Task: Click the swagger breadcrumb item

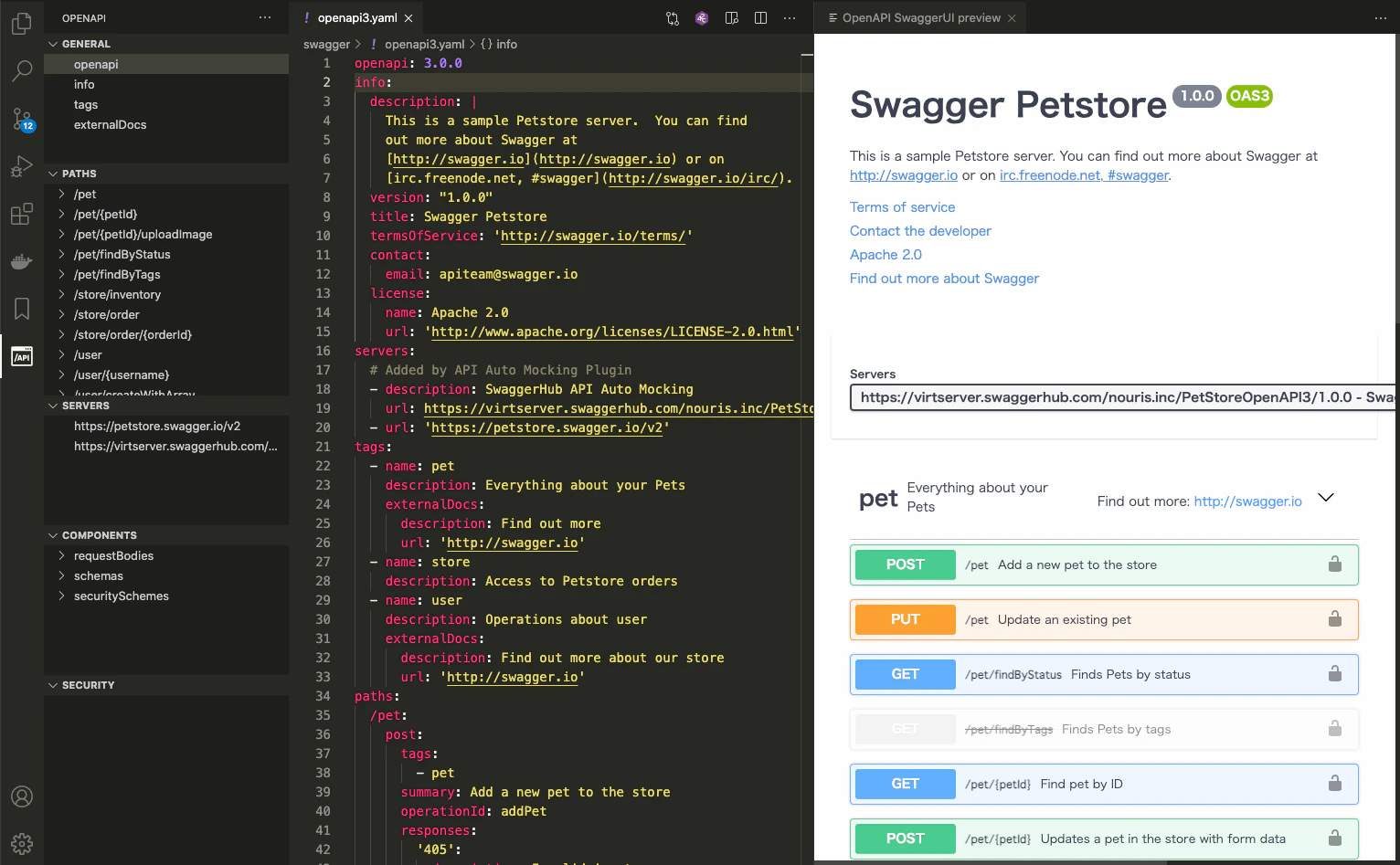Action: pos(326,44)
